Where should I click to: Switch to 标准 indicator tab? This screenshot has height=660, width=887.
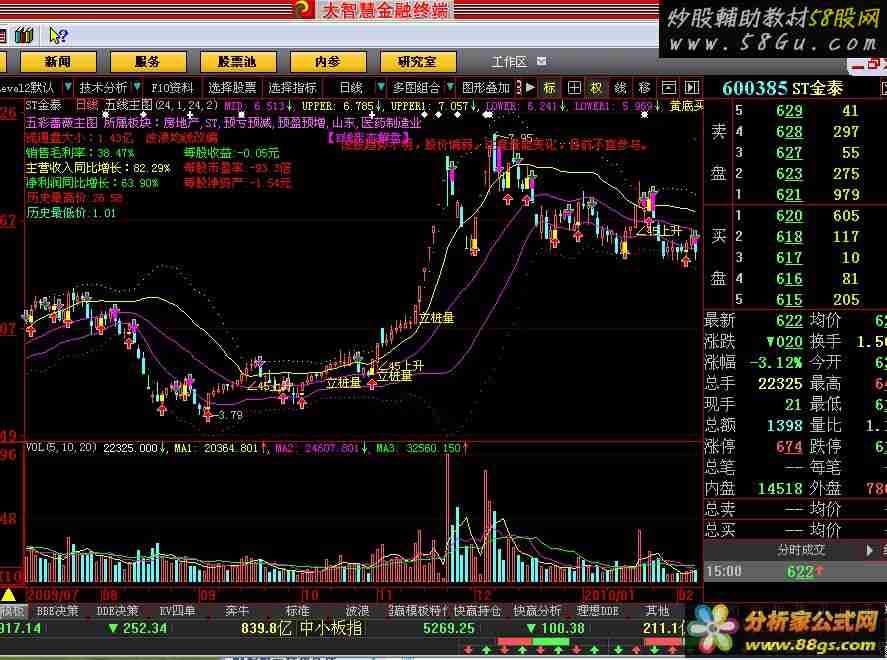click(298, 611)
